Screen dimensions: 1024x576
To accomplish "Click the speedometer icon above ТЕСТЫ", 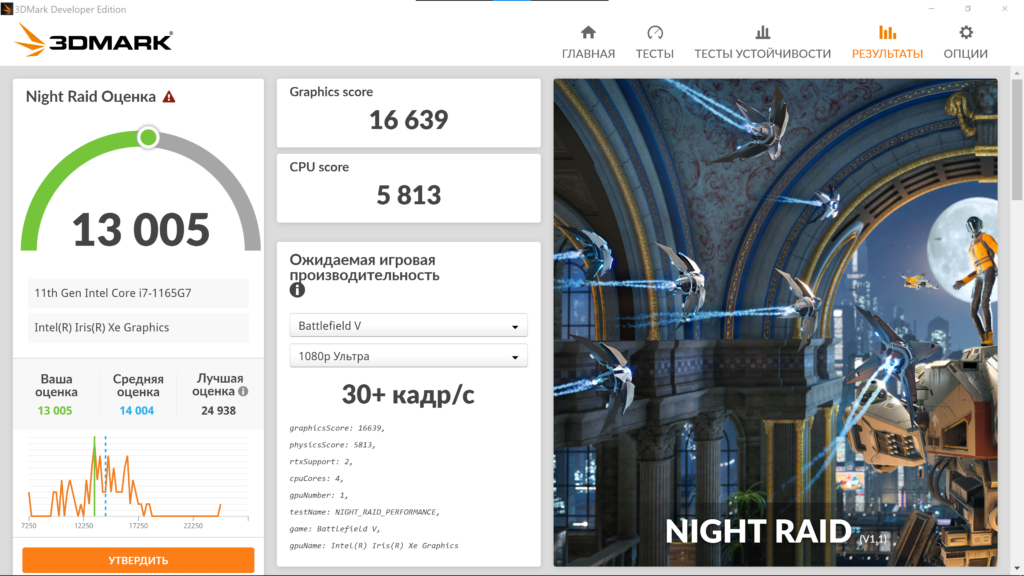I will (x=655, y=32).
